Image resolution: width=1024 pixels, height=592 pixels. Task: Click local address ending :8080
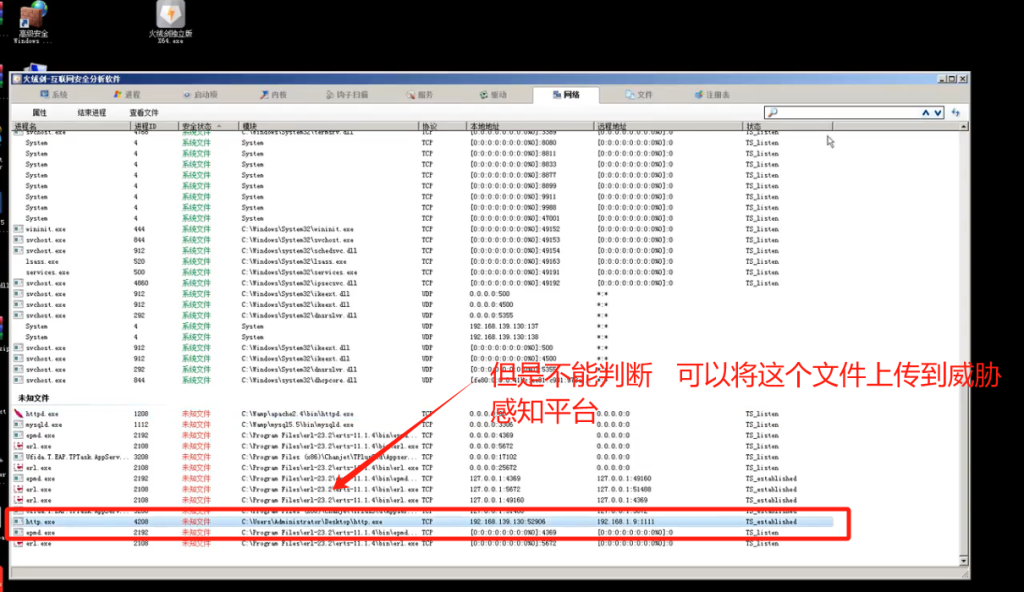[513, 143]
